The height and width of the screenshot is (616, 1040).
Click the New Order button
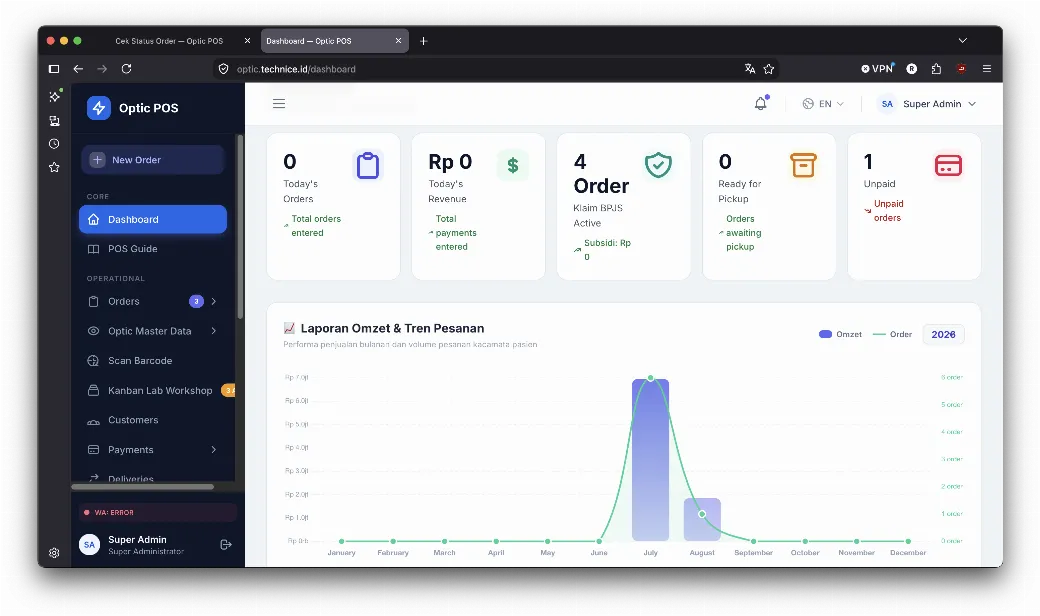(153, 160)
